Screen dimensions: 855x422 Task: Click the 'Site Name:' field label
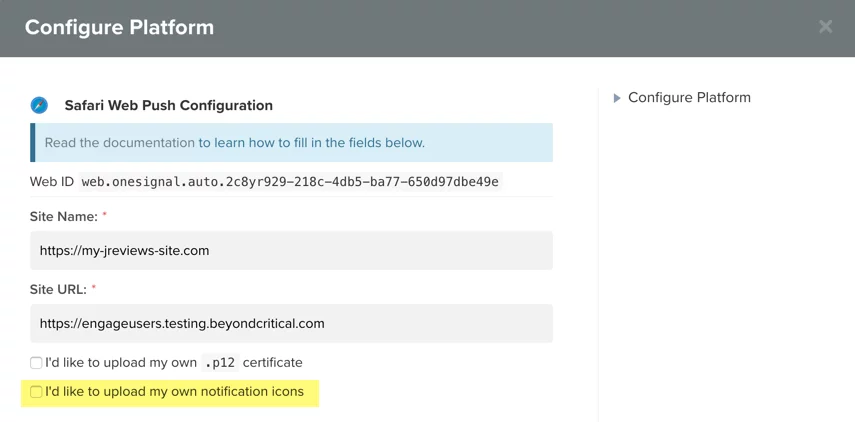63,216
